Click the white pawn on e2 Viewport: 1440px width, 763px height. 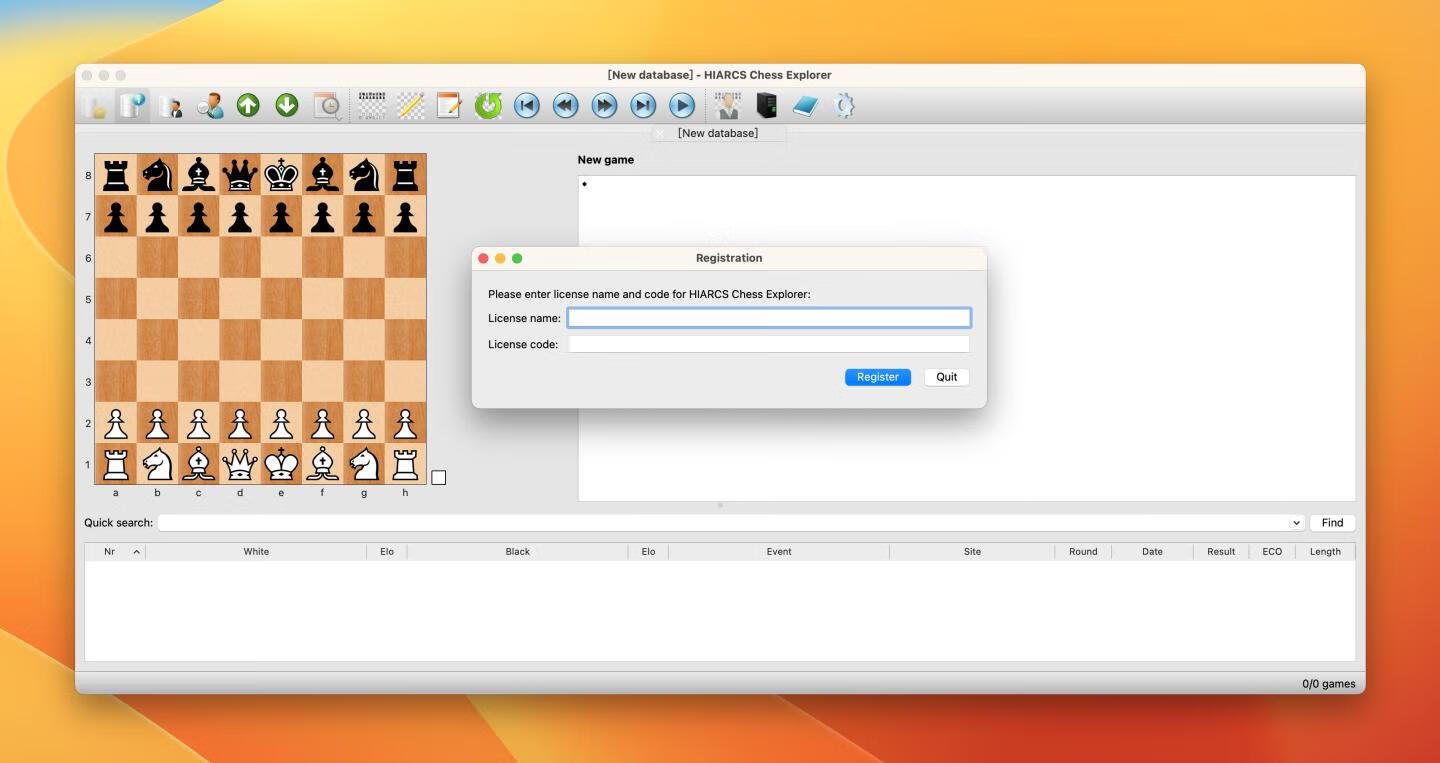(281, 423)
